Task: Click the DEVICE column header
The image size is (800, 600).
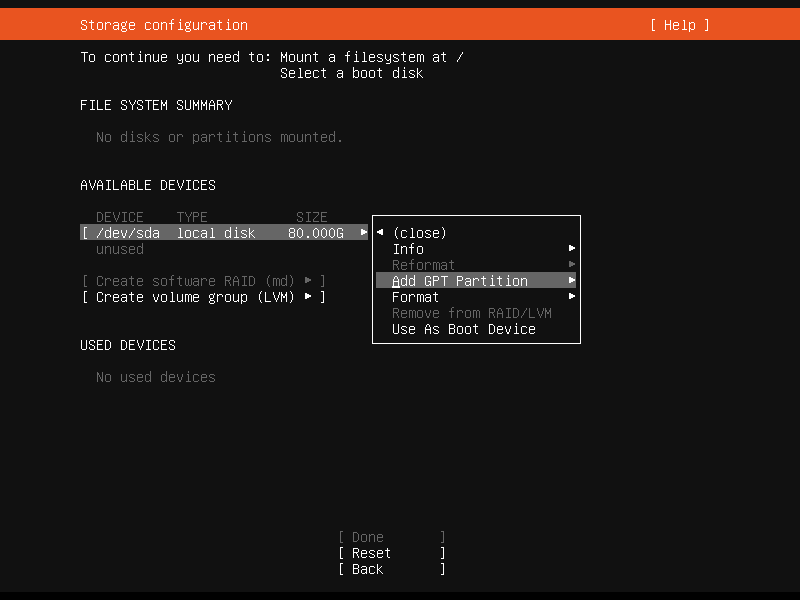Action: (120, 217)
